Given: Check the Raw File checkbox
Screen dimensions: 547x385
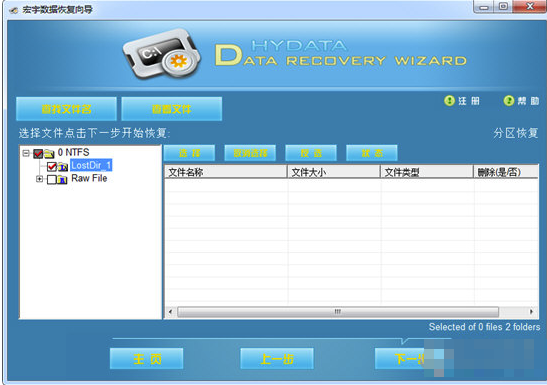Looking at the screenshot, I should 52,180.
